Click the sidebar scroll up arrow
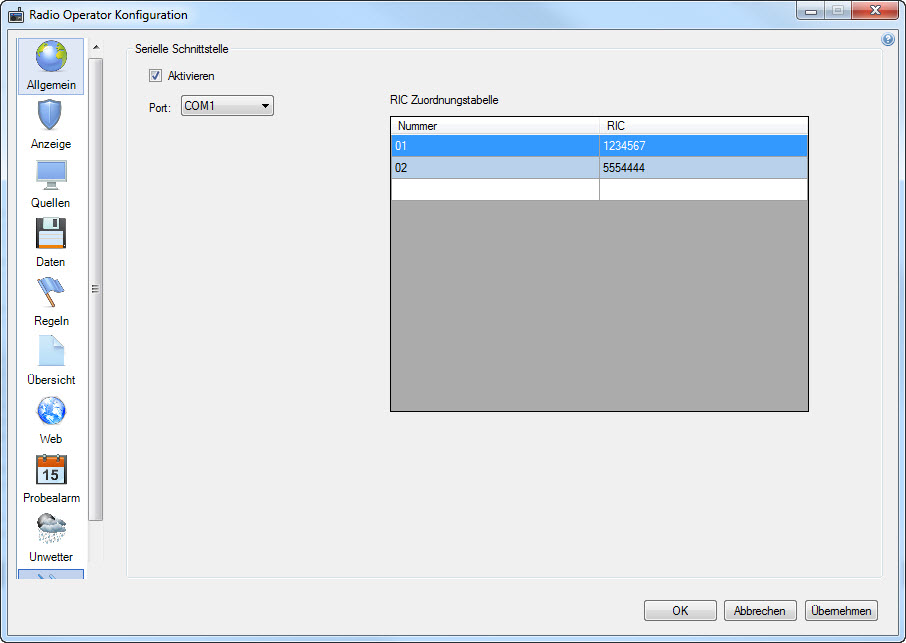Viewport: 906px width, 643px height. (x=96, y=47)
